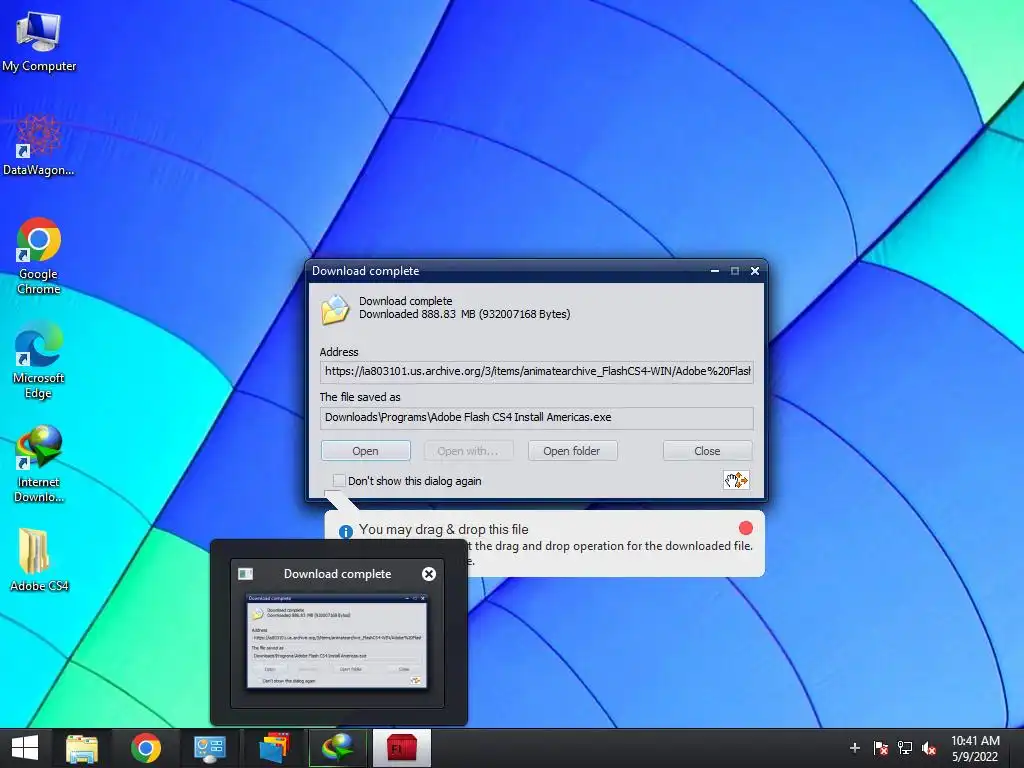Open the clock showing 10:41 AM
The width and height of the screenshot is (1024, 768).
click(975, 748)
